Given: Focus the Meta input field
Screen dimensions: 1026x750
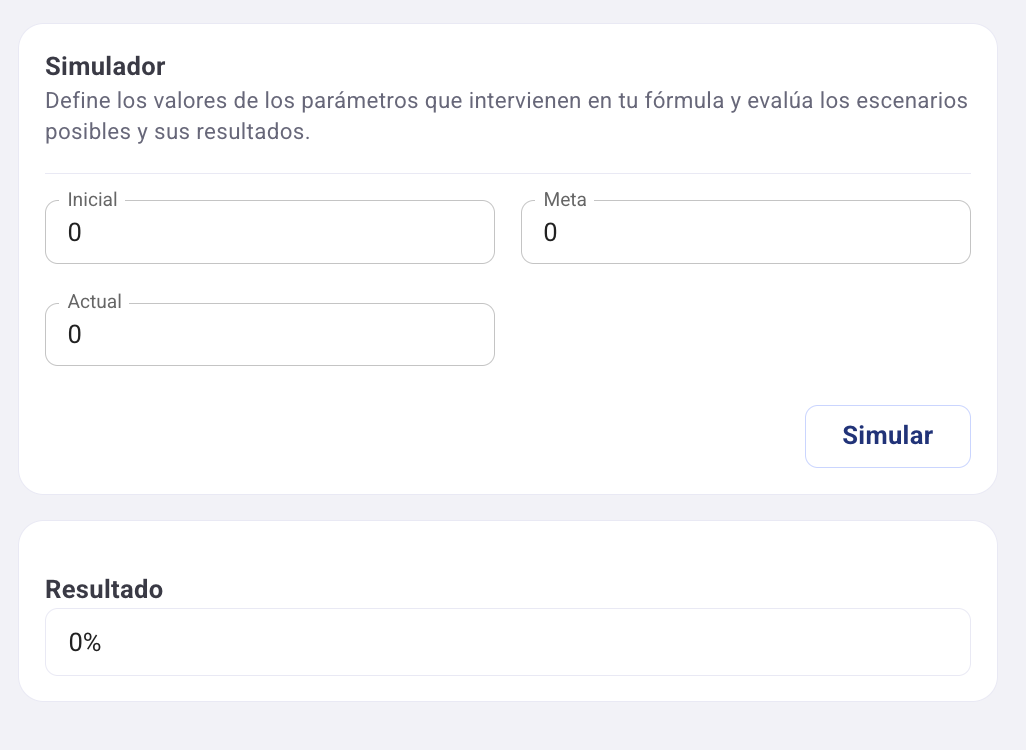Looking at the screenshot, I should pyautogui.click(x=745, y=233).
